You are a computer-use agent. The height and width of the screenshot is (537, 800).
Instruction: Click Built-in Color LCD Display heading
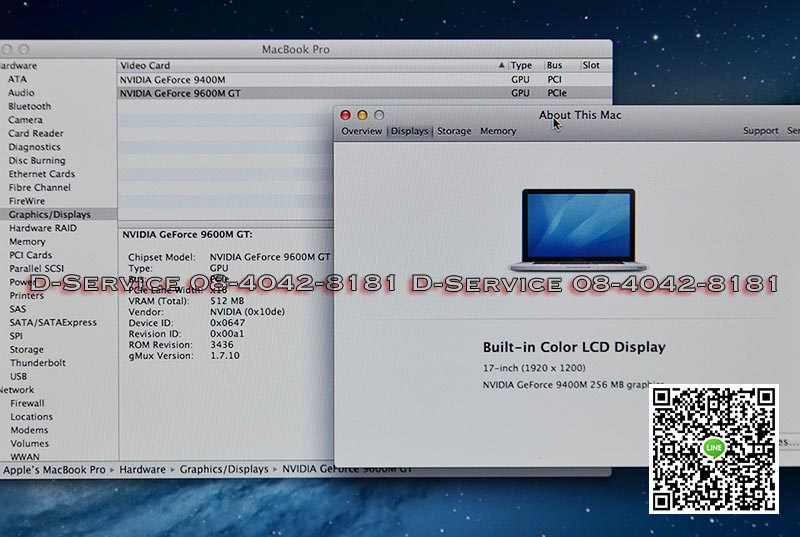tap(574, 347)
